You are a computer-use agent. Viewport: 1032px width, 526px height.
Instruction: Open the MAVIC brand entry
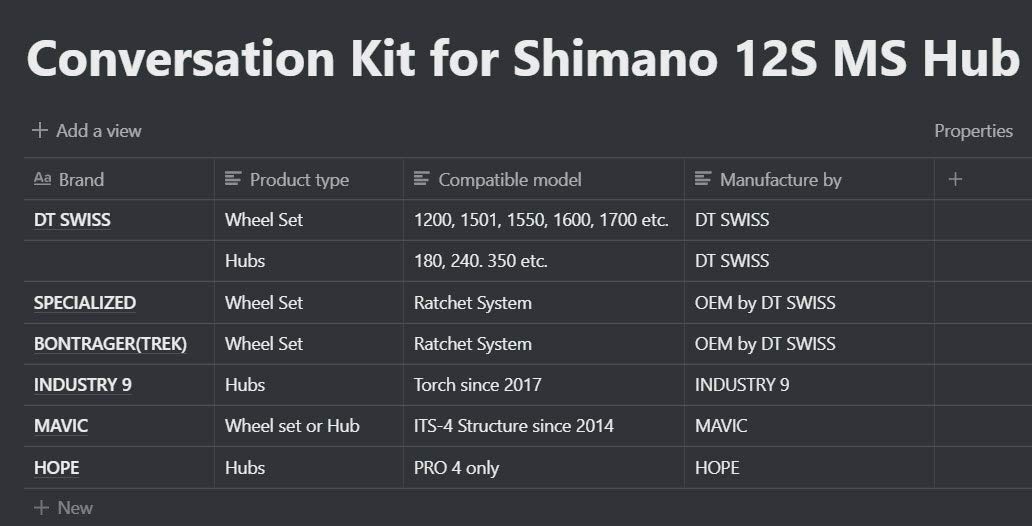(x=61, y=426)
